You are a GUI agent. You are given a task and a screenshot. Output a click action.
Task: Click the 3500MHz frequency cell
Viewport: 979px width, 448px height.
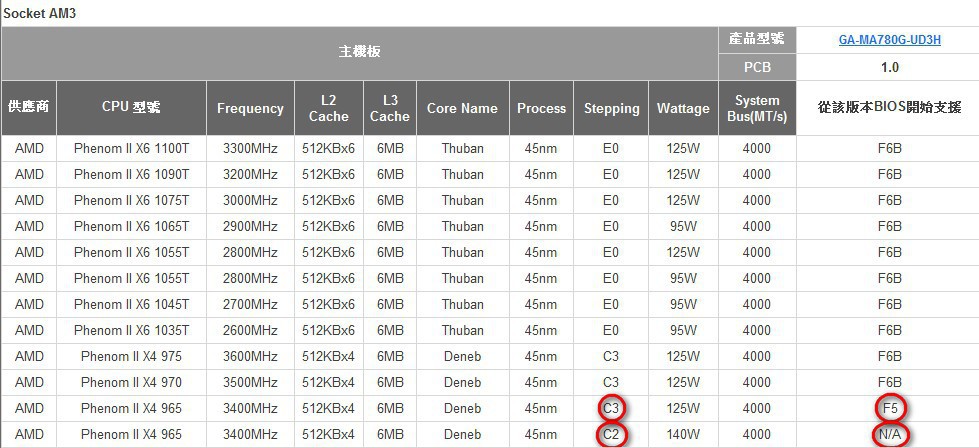(250, 382)
